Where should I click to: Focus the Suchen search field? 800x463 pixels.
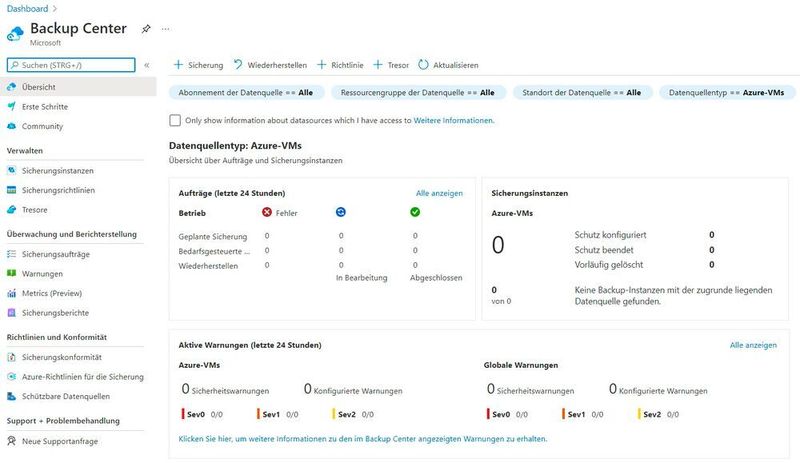tap(71, 65)
